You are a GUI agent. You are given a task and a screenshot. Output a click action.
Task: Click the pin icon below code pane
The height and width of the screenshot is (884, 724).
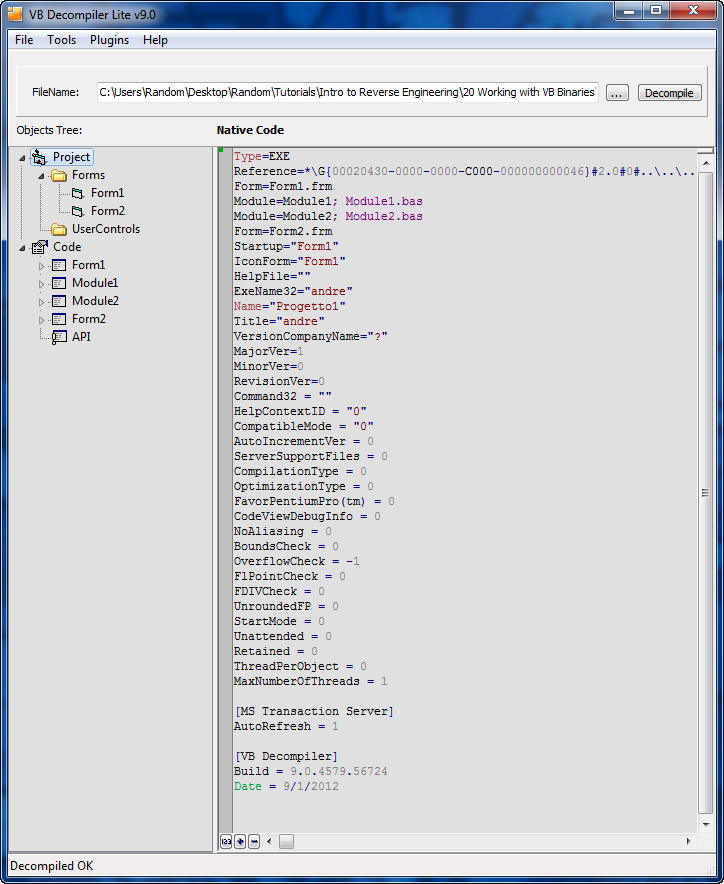point(240,841)
